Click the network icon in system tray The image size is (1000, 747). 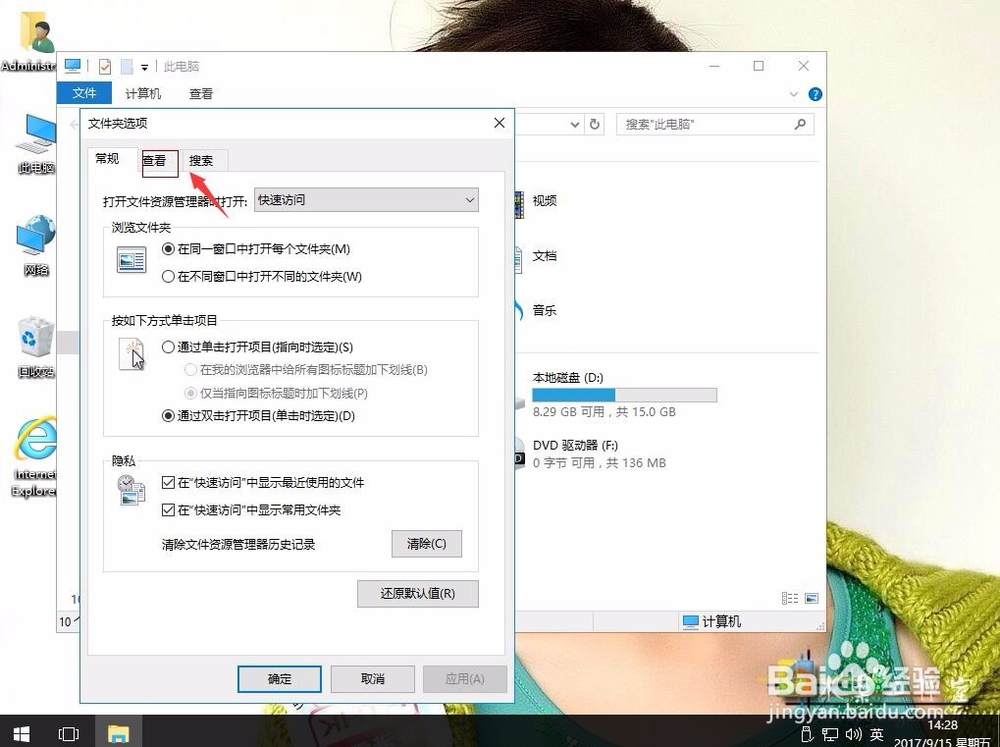(x=830, y=735)
